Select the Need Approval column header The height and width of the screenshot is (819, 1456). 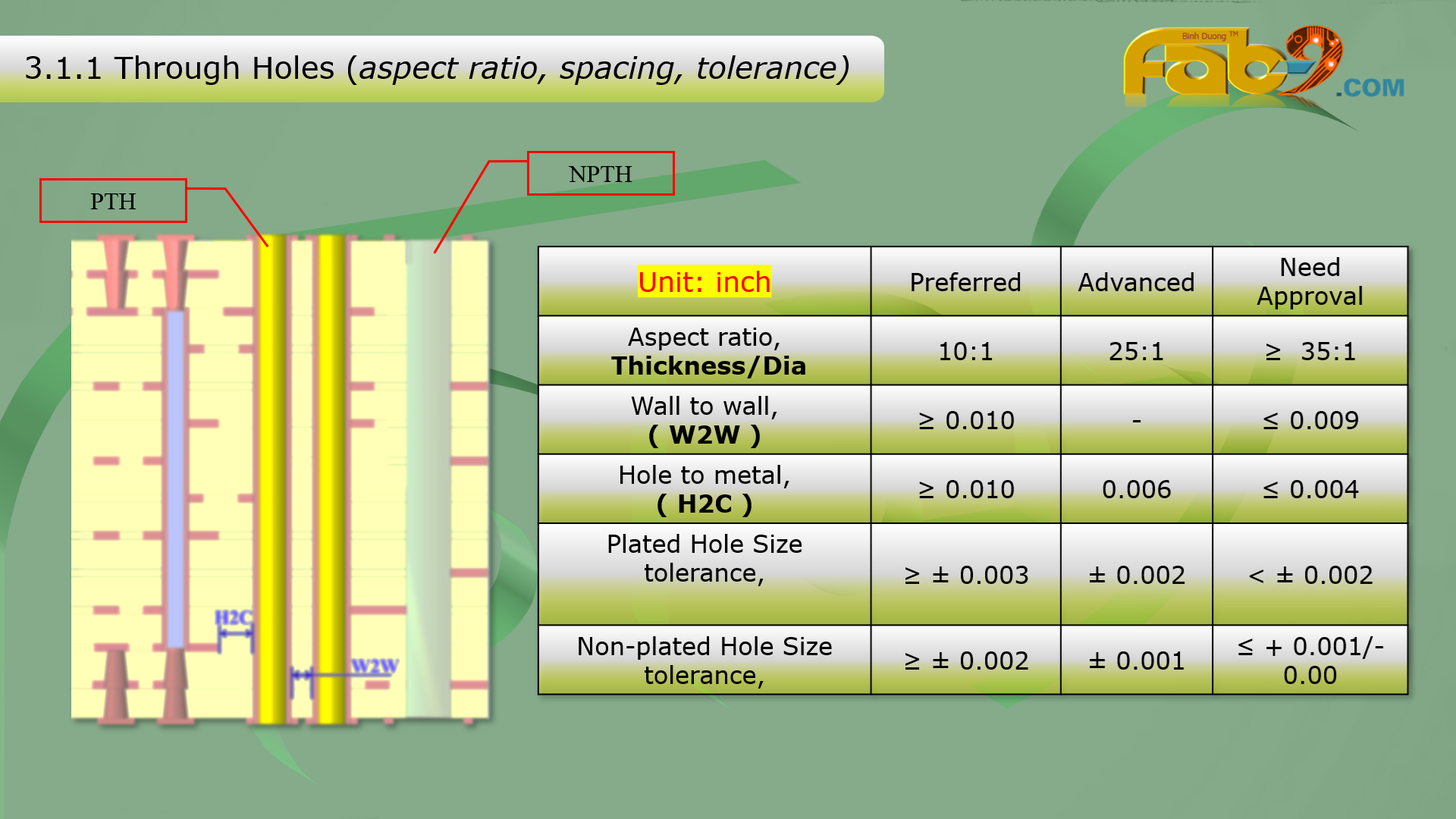tap(1310, 281)
